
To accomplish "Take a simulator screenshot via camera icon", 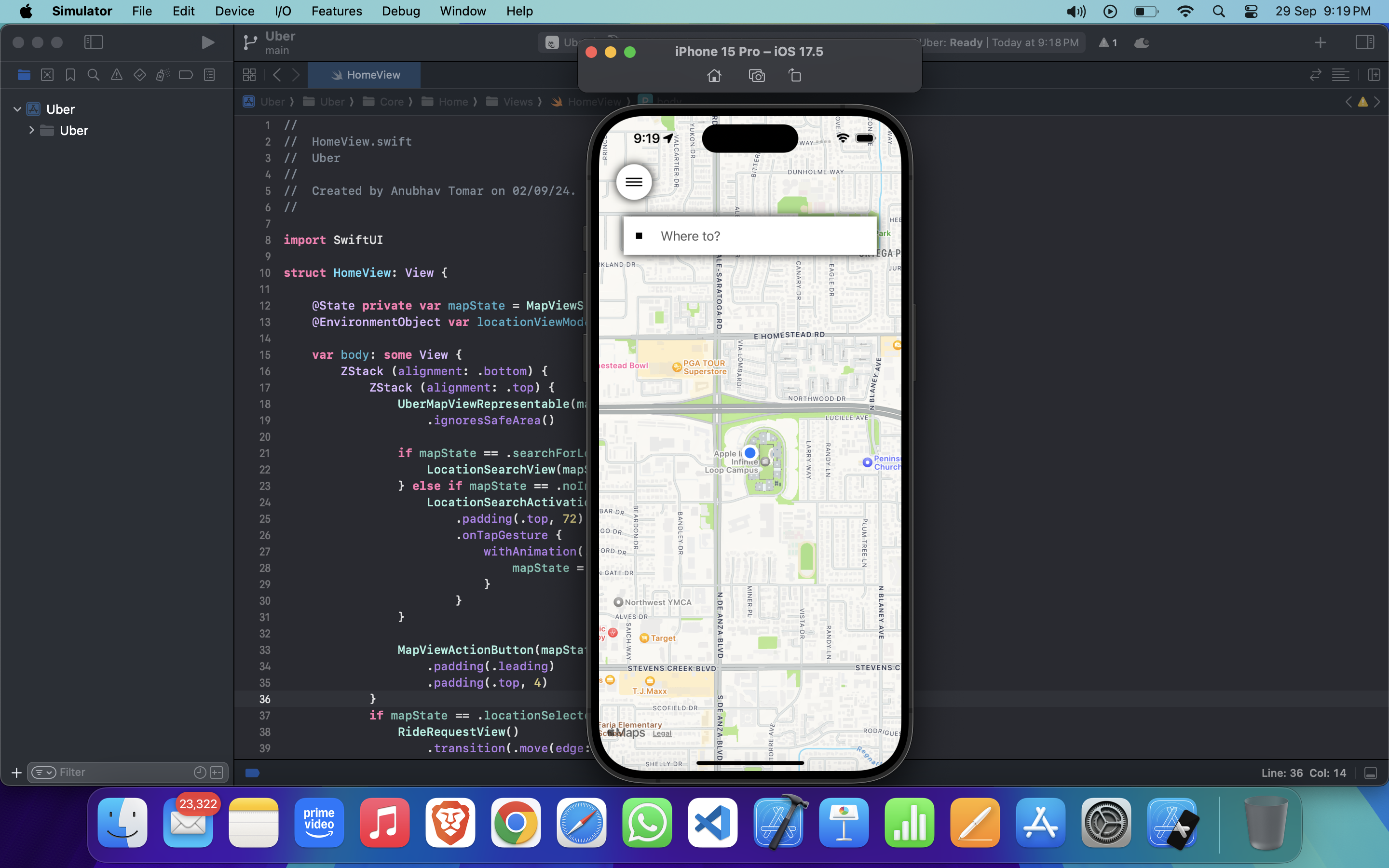I will pyautogui.click(x=757, y=75).
